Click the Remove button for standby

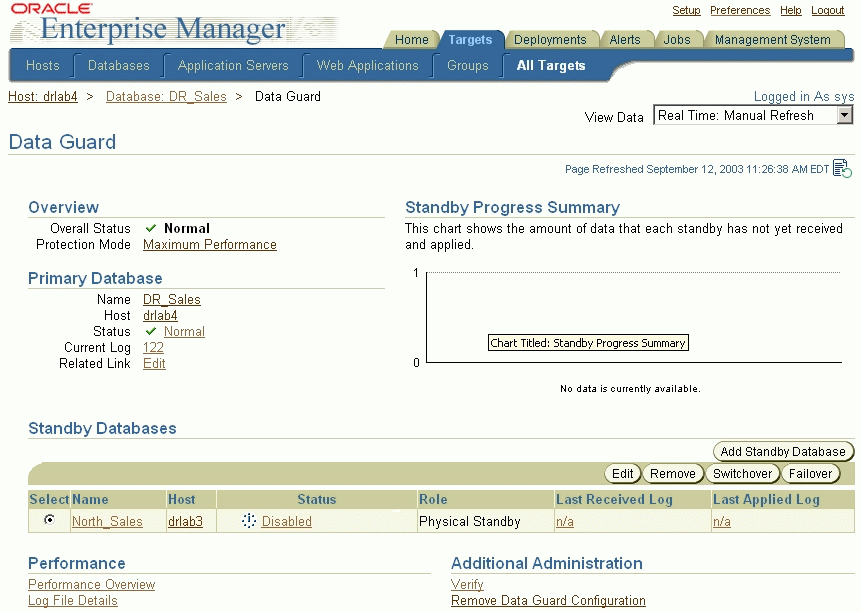672,474
